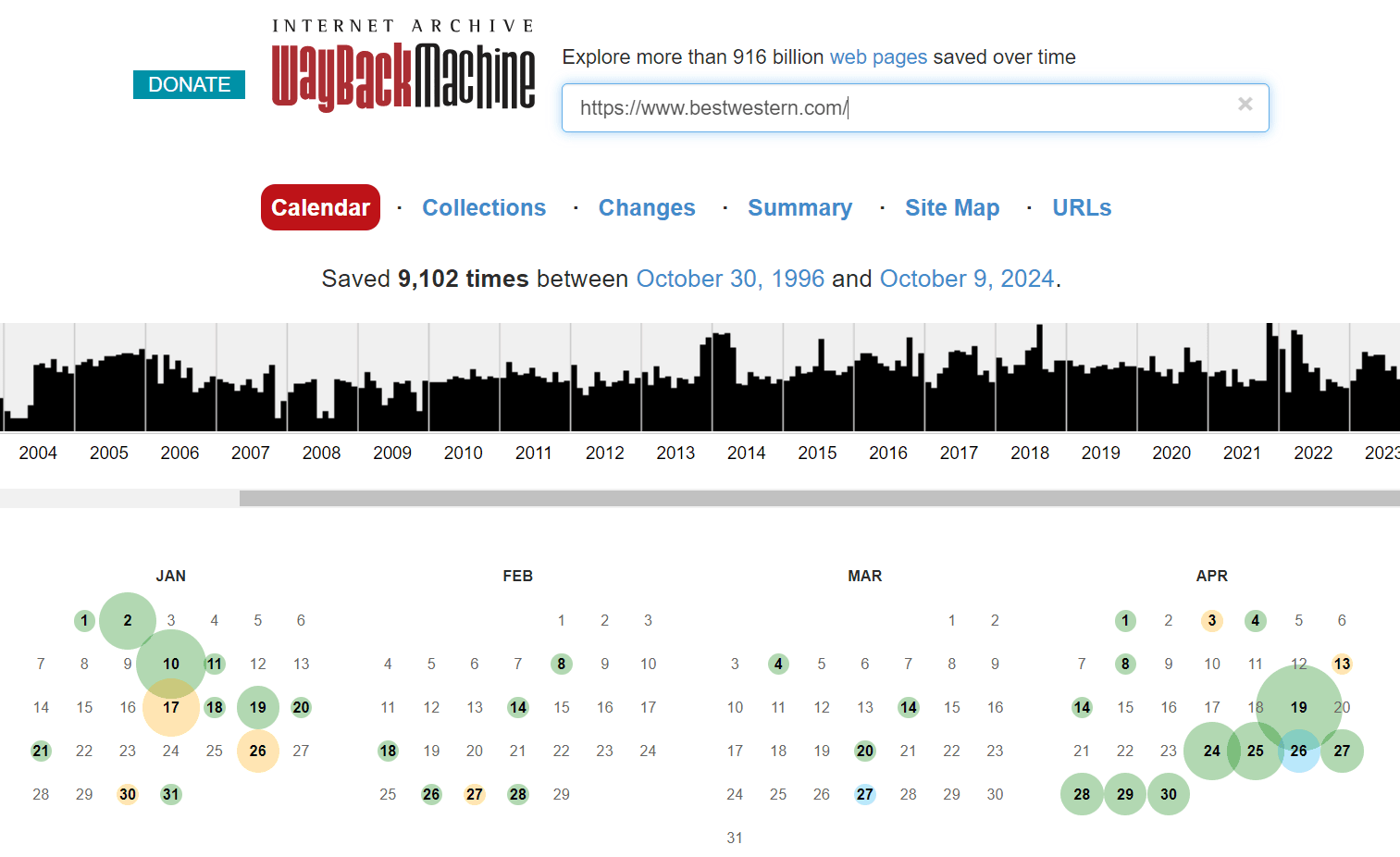Open the April 8 snapshot
This screenshot has height=857, width=1400.
click(x=1125, y=664)
